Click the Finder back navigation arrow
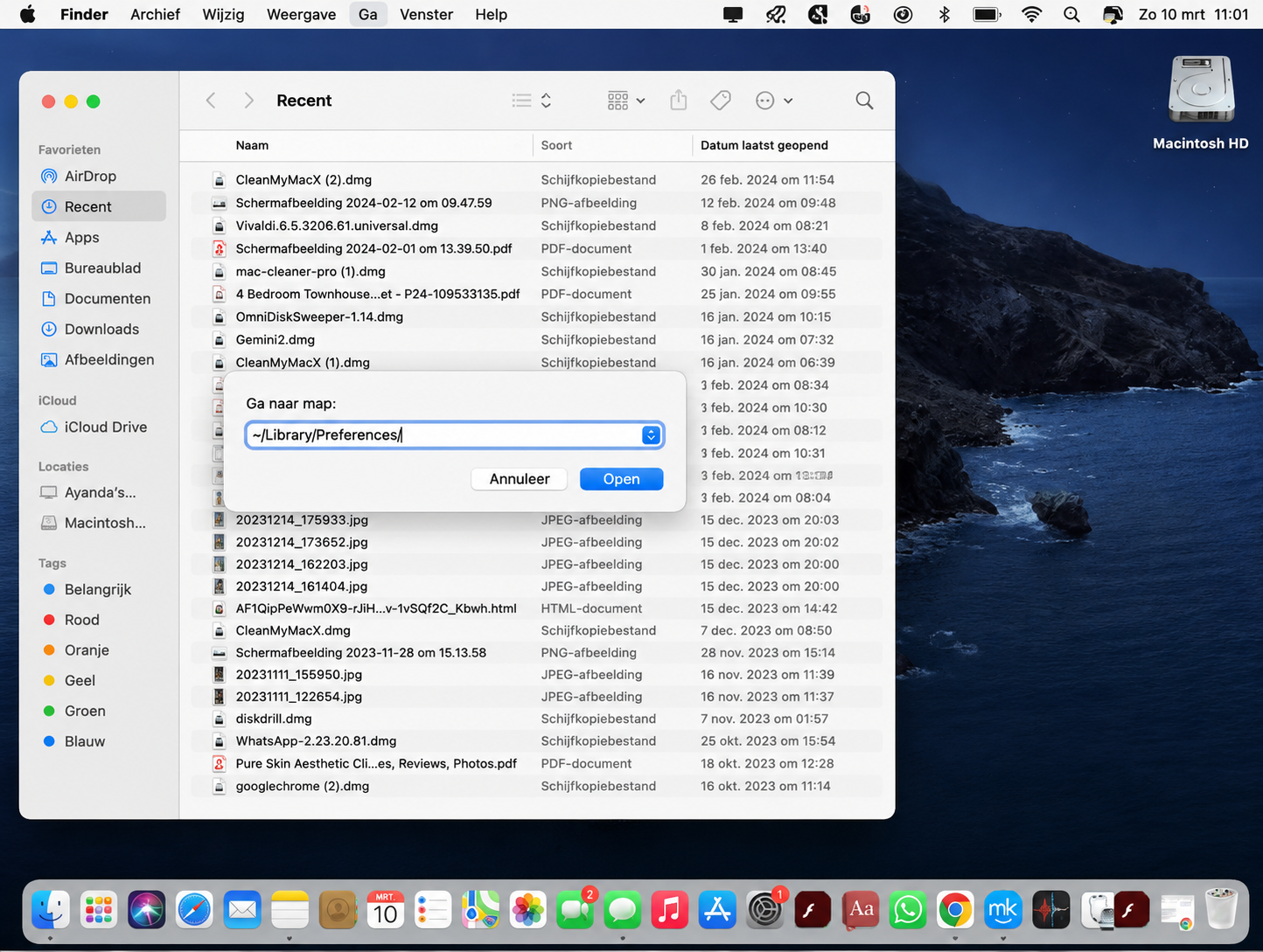Image resolution: width=1263 pixels, height=952 pixels. (x=211, y=101)
